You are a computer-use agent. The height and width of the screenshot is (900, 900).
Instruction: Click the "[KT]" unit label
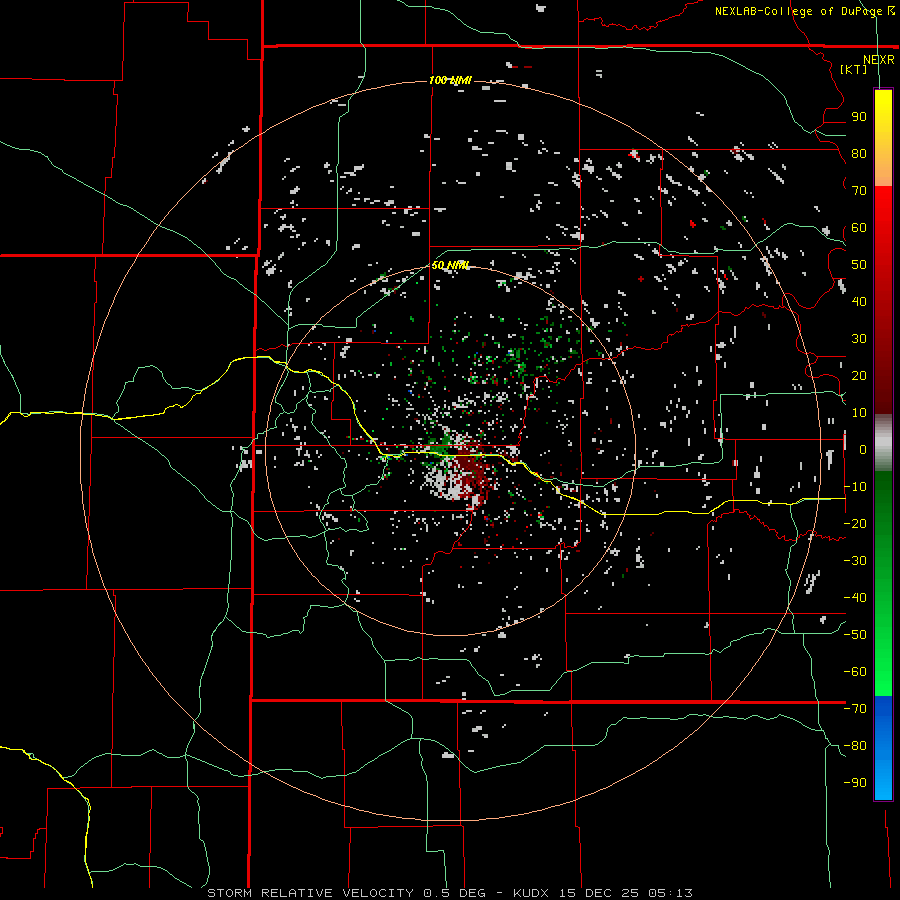click(854, 69)
